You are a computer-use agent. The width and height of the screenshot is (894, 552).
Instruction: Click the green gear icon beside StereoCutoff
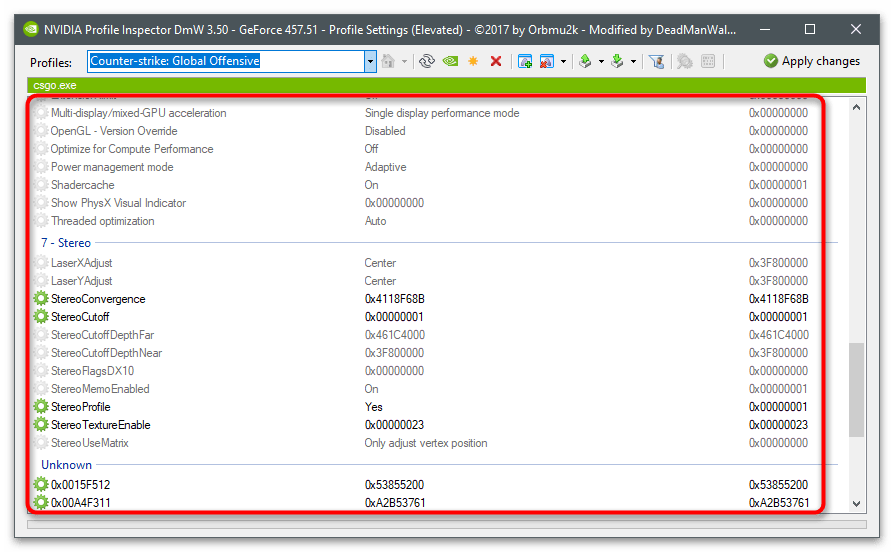41,316
